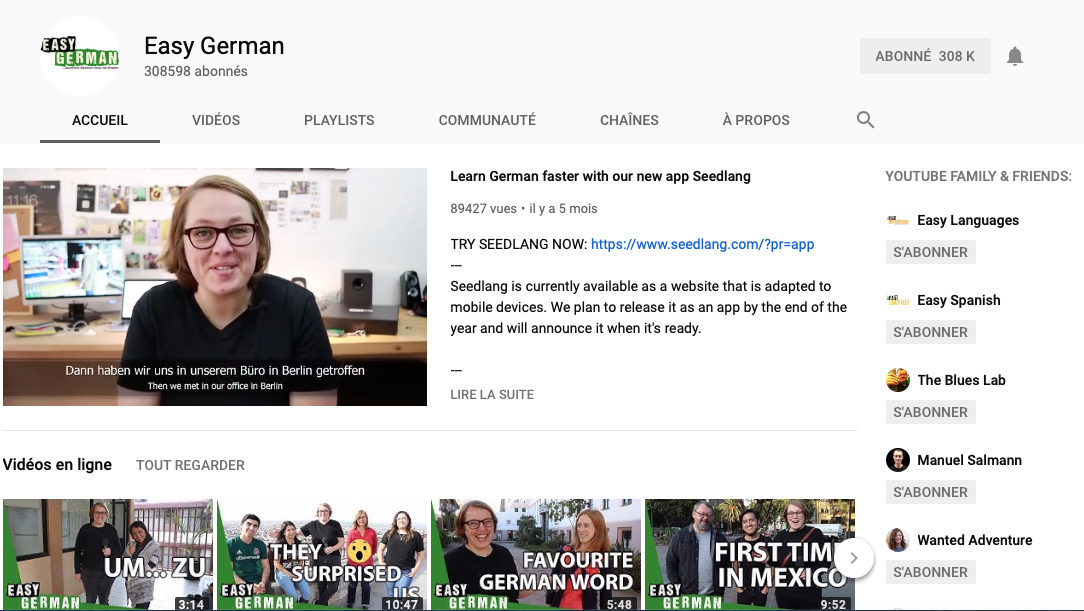Click the notification bell icon

1015,57
